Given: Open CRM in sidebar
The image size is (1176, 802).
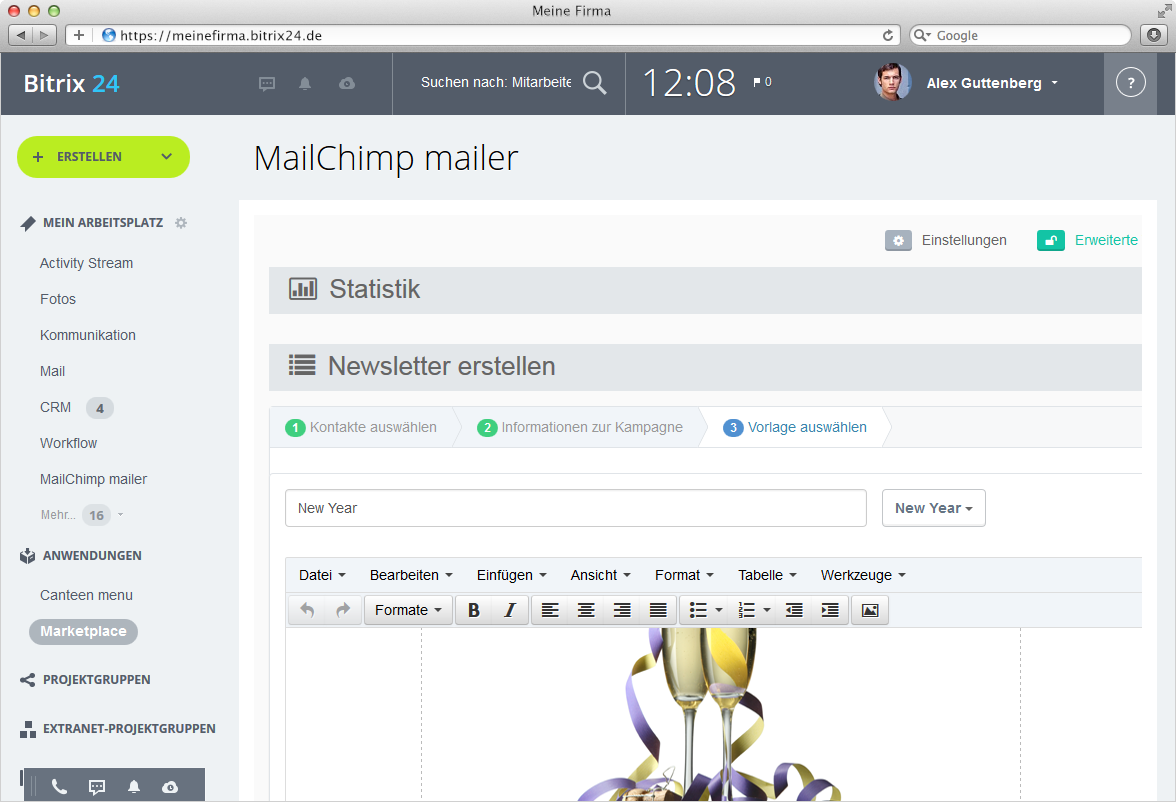Looking at the screenshot, I should tap(56, 407).
